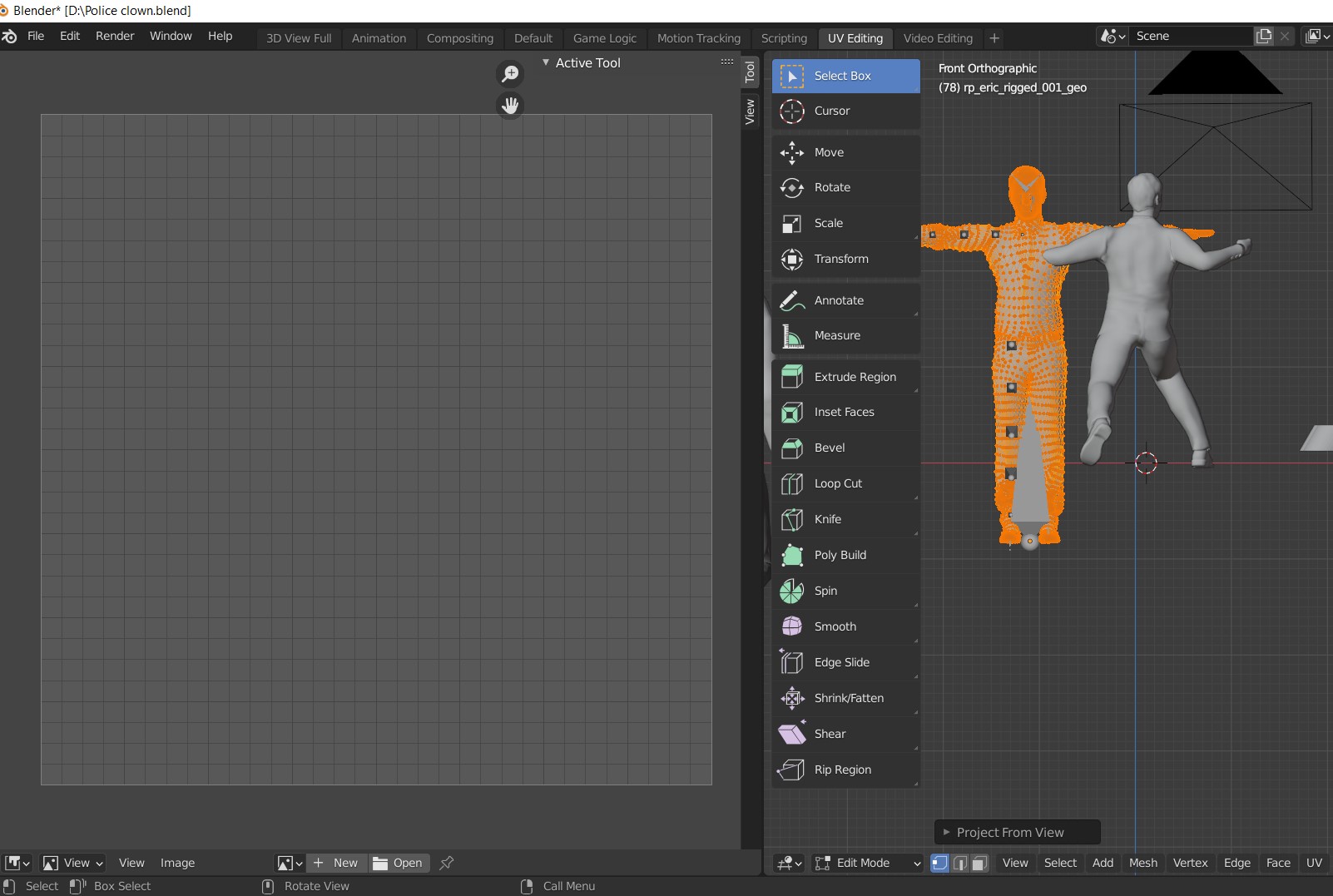Choose the Edge Slide tool

(x=845, y=662)
